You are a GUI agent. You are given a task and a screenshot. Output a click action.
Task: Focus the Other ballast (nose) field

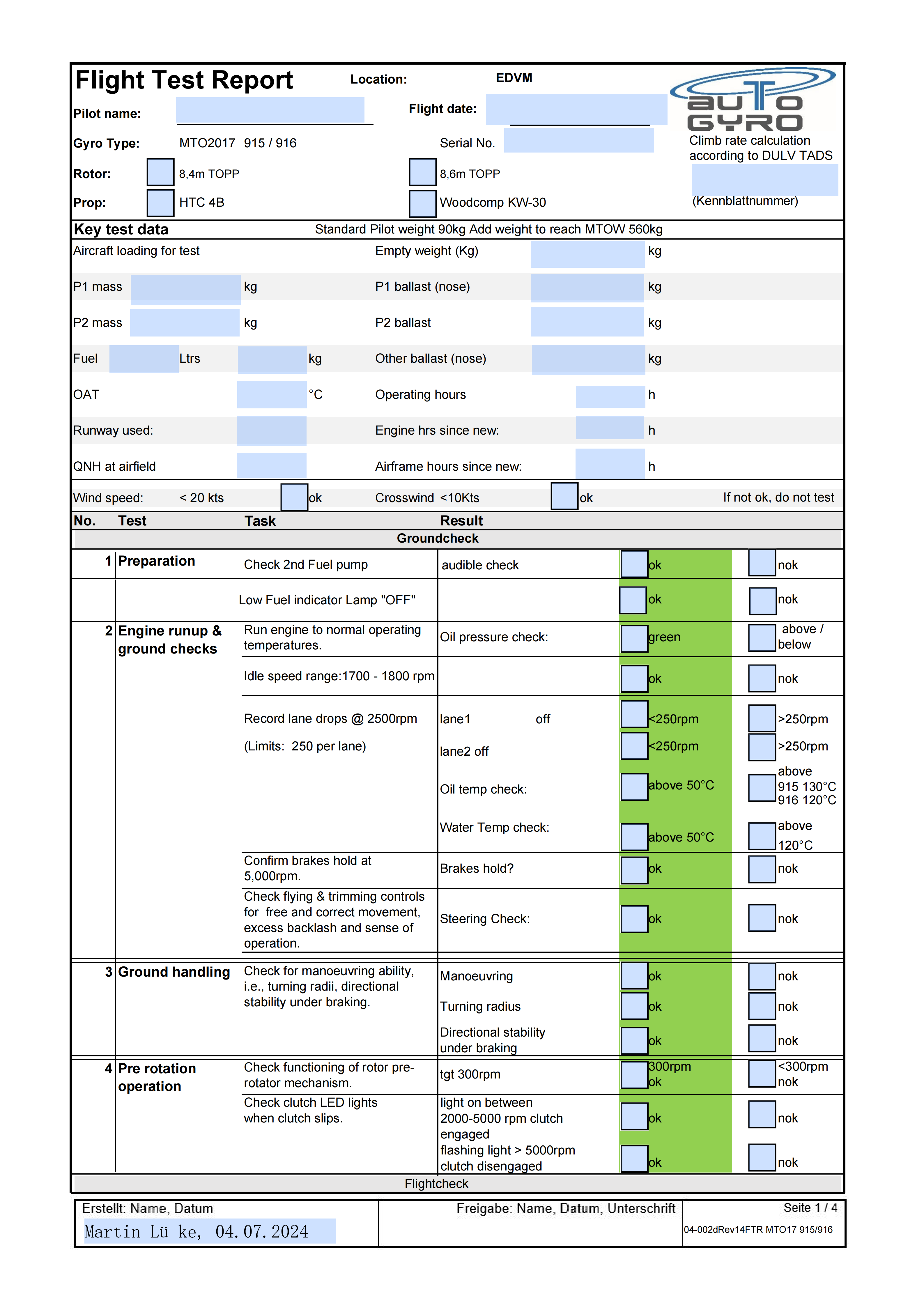pyautogui.click(x=588, y=360)
